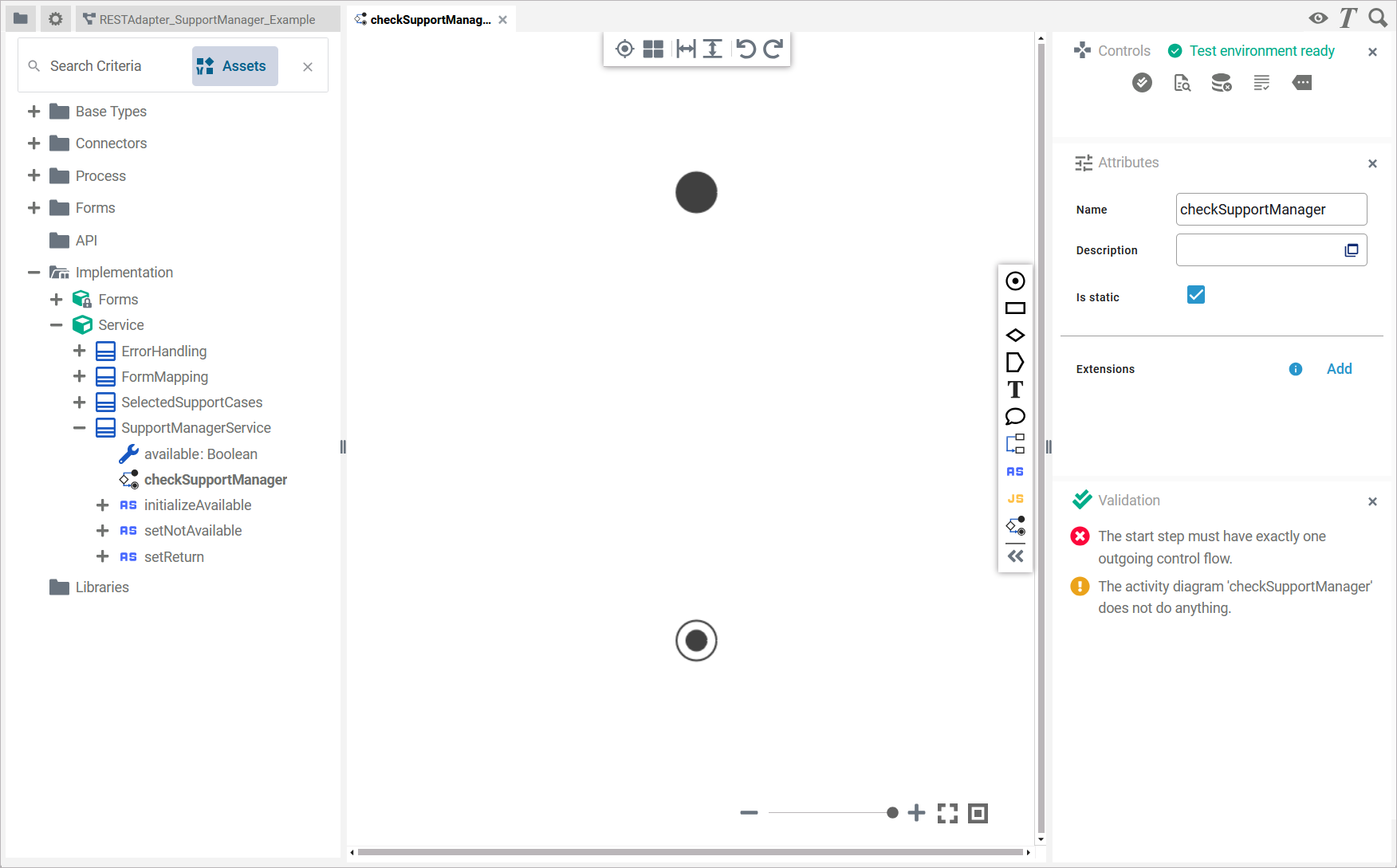Select the Action rectangle tool
The height and width of the screenshot is (868, 1397).
[x=1015, y=308]
